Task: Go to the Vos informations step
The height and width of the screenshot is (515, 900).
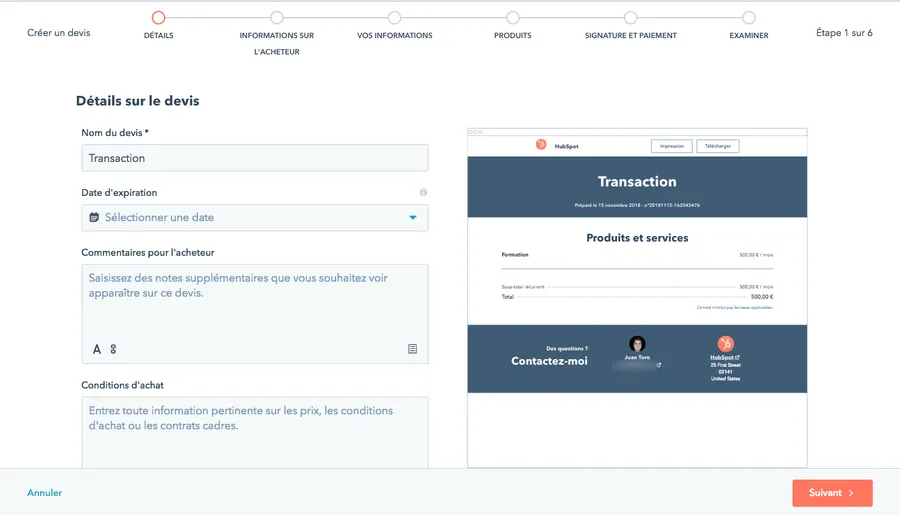Action: point(394,18)
